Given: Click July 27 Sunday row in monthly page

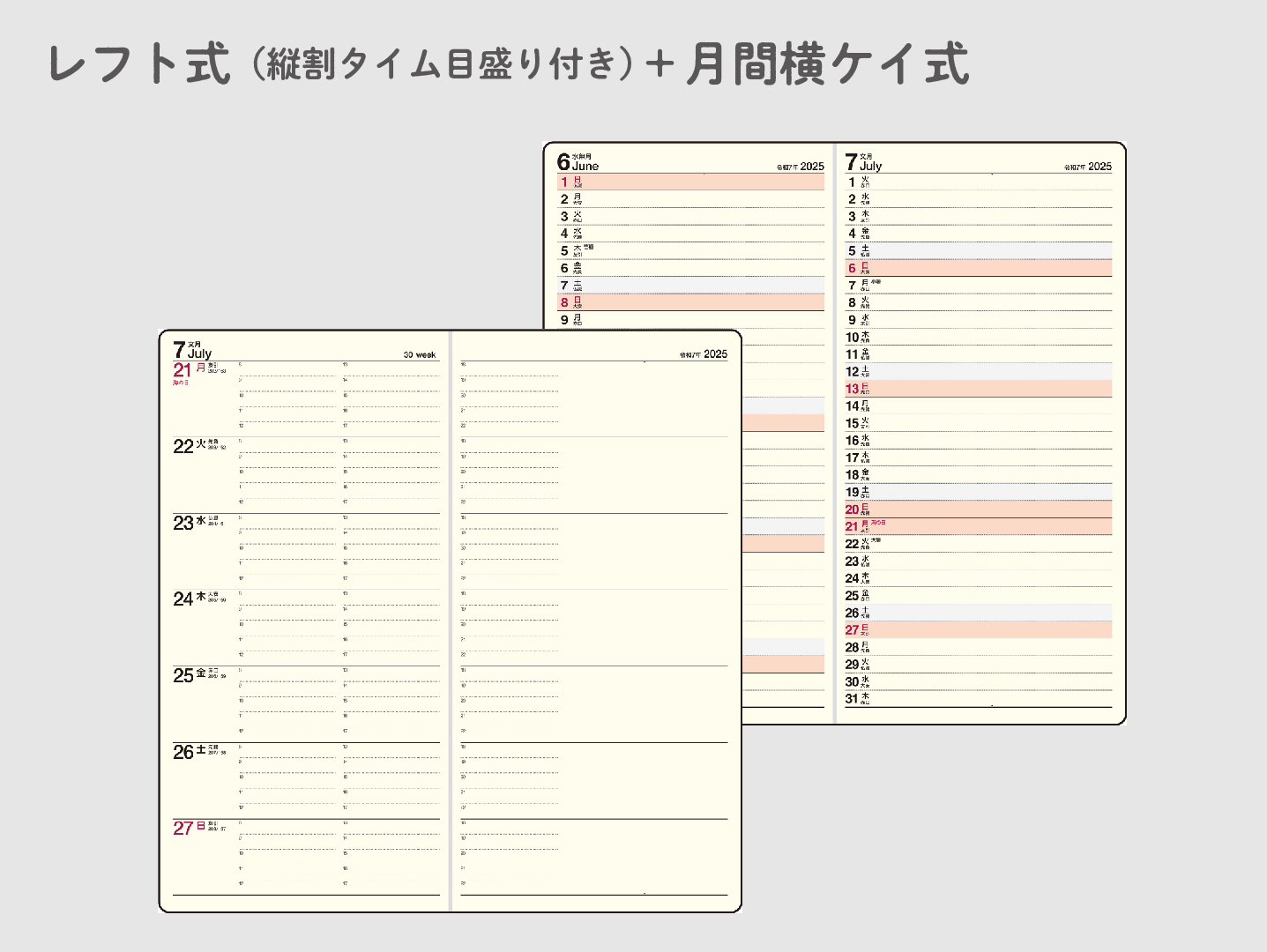Looking at the screenshot, I should pos(978,629).
